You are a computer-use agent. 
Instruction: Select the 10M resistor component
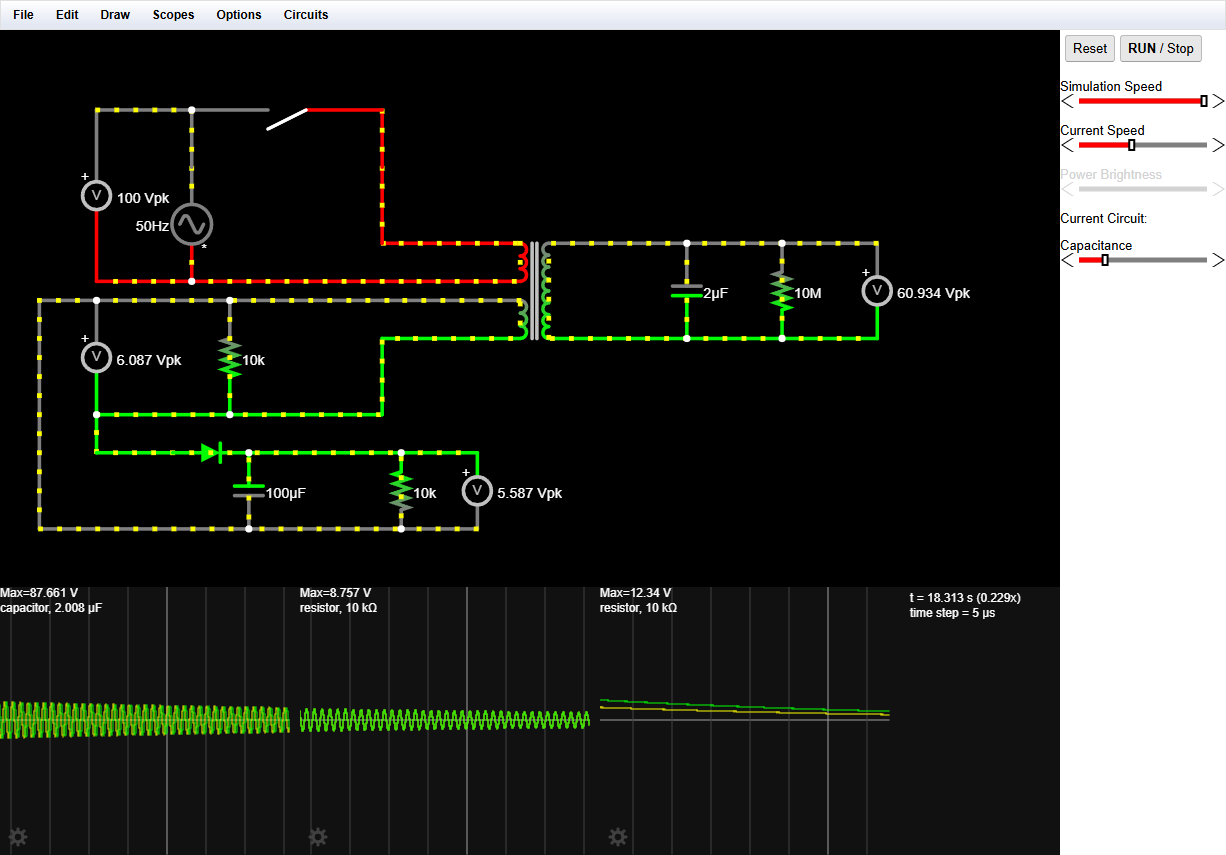pos(782,291)
